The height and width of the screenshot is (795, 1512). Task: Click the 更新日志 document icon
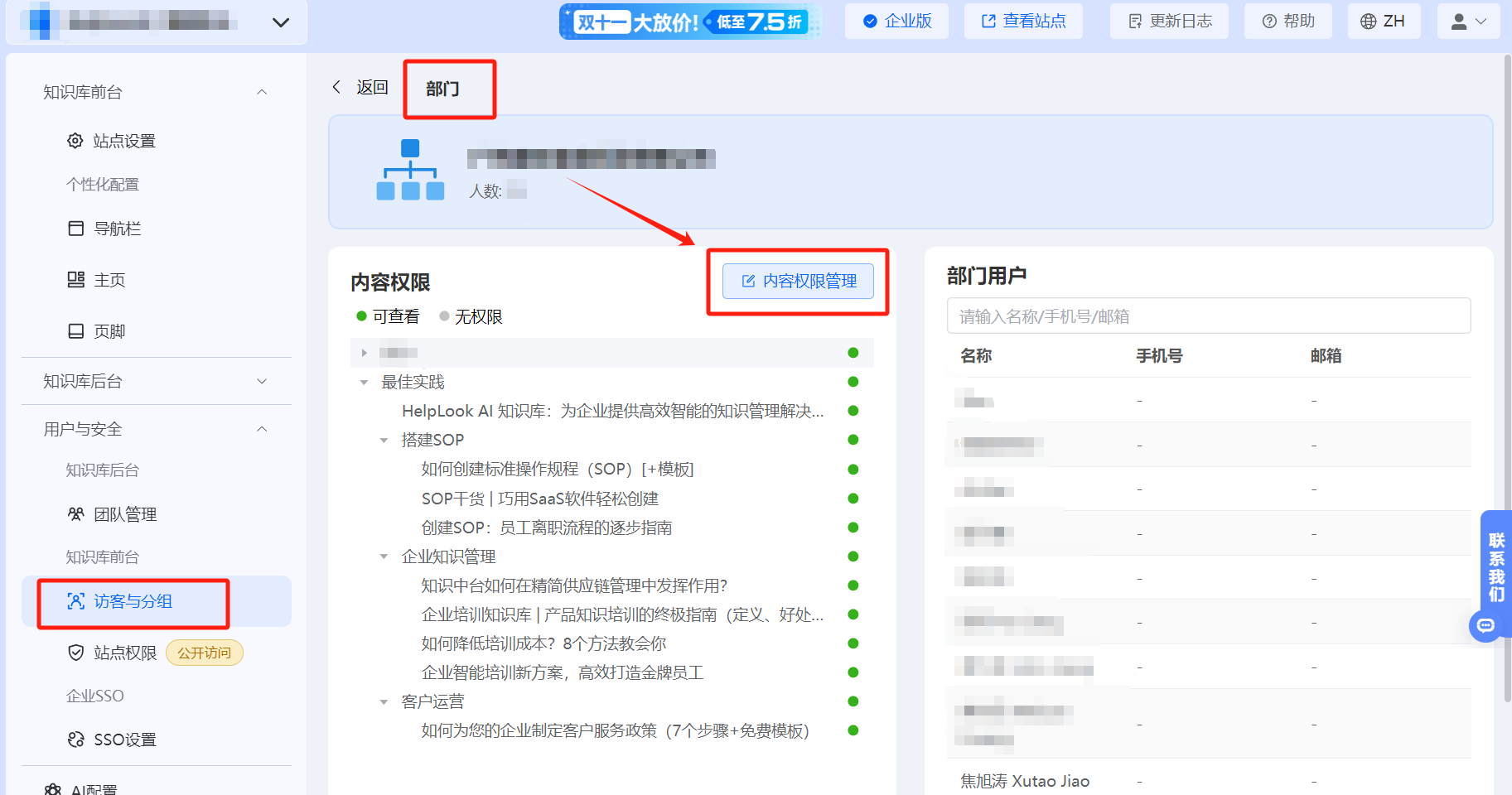click(1135, 22)
